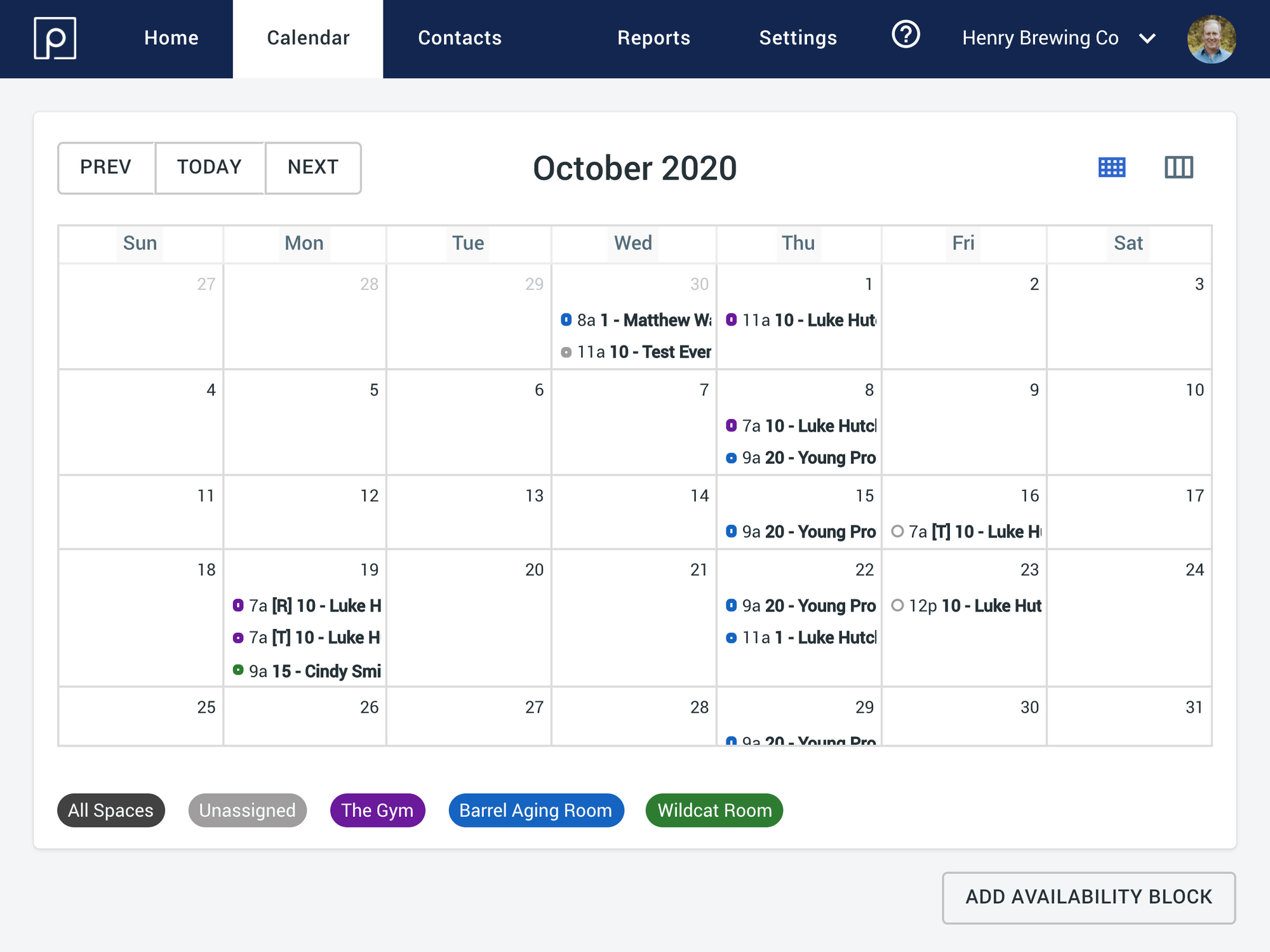Image resolution: width=1270 pixels, height=952 pixels.
Task: Select the Barrel Aging Room colored pill
Action: pyautogui.click(x=536, y=810)
